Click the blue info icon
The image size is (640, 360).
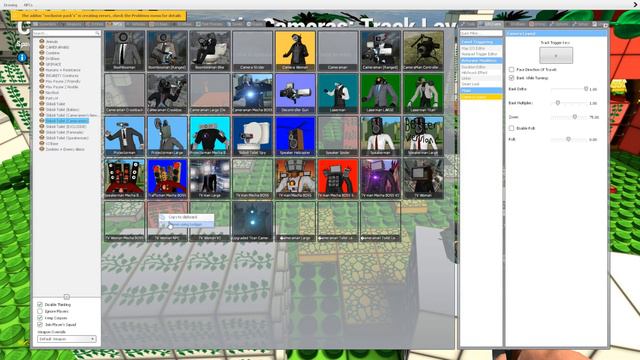(22, 58)
